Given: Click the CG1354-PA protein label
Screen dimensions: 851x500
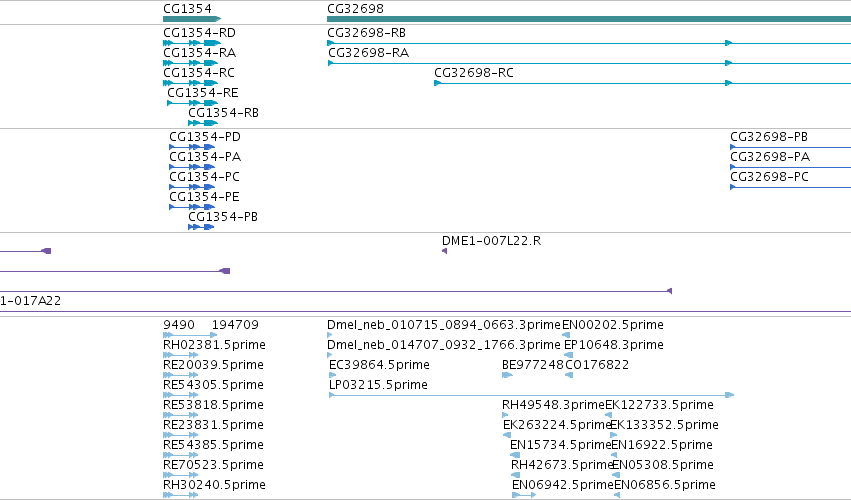Looking at the screenshot, I should [x=205, y=157].
